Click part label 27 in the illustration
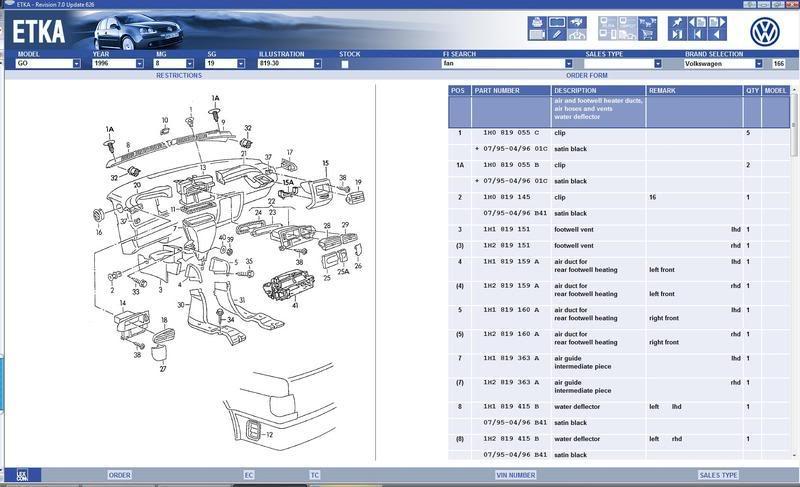 (x=163, y=369)
